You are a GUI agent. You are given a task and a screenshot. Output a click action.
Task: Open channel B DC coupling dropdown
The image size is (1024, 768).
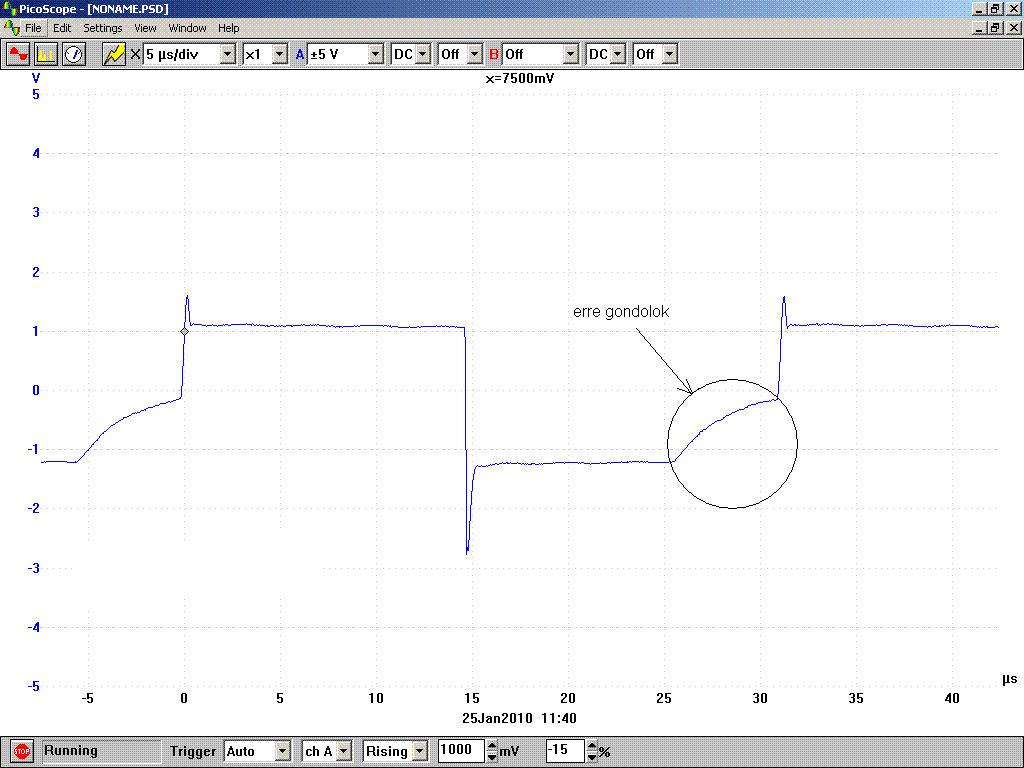coord(618,54)
